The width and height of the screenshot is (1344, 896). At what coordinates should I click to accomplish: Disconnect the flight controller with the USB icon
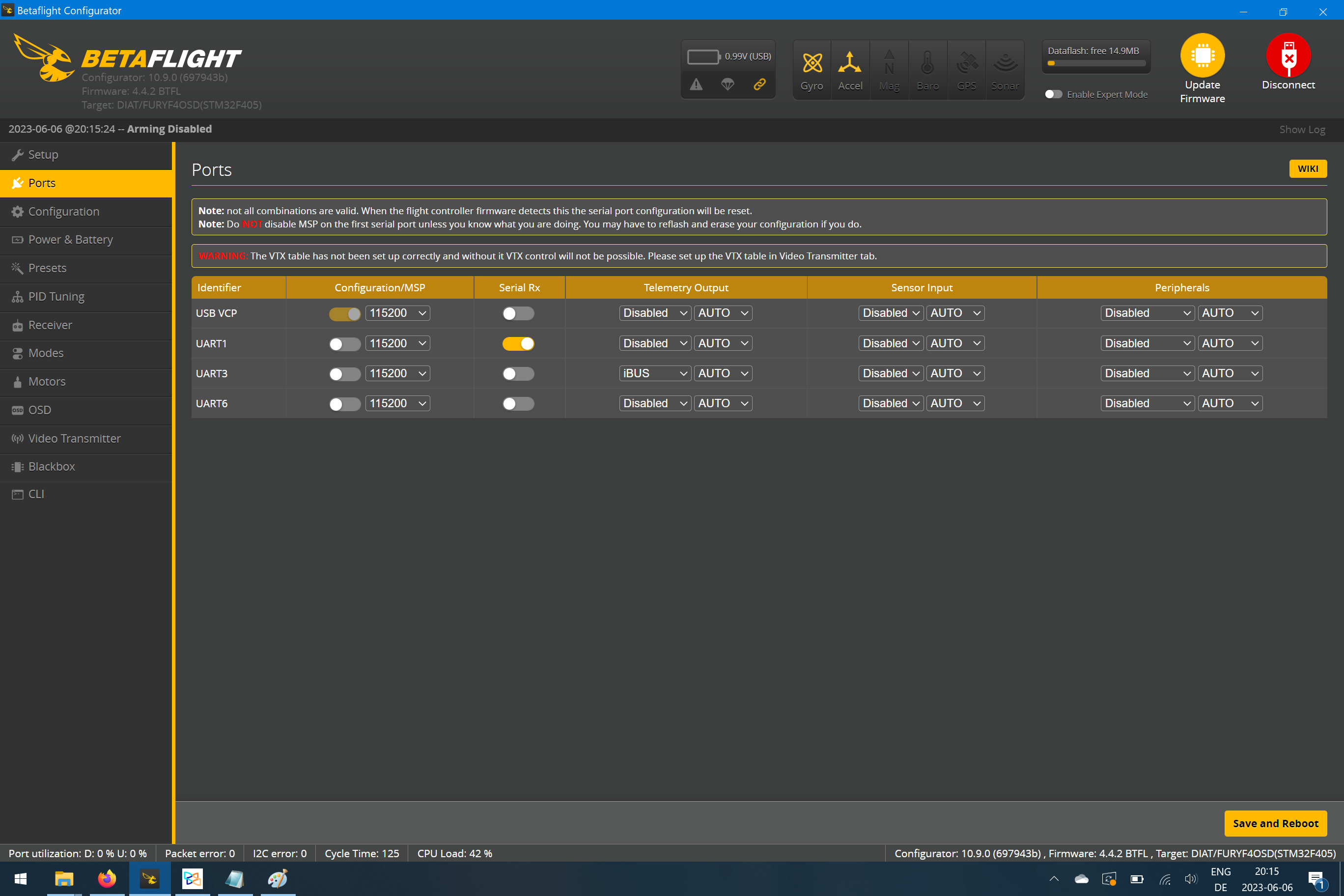[x=1288, y=57]
